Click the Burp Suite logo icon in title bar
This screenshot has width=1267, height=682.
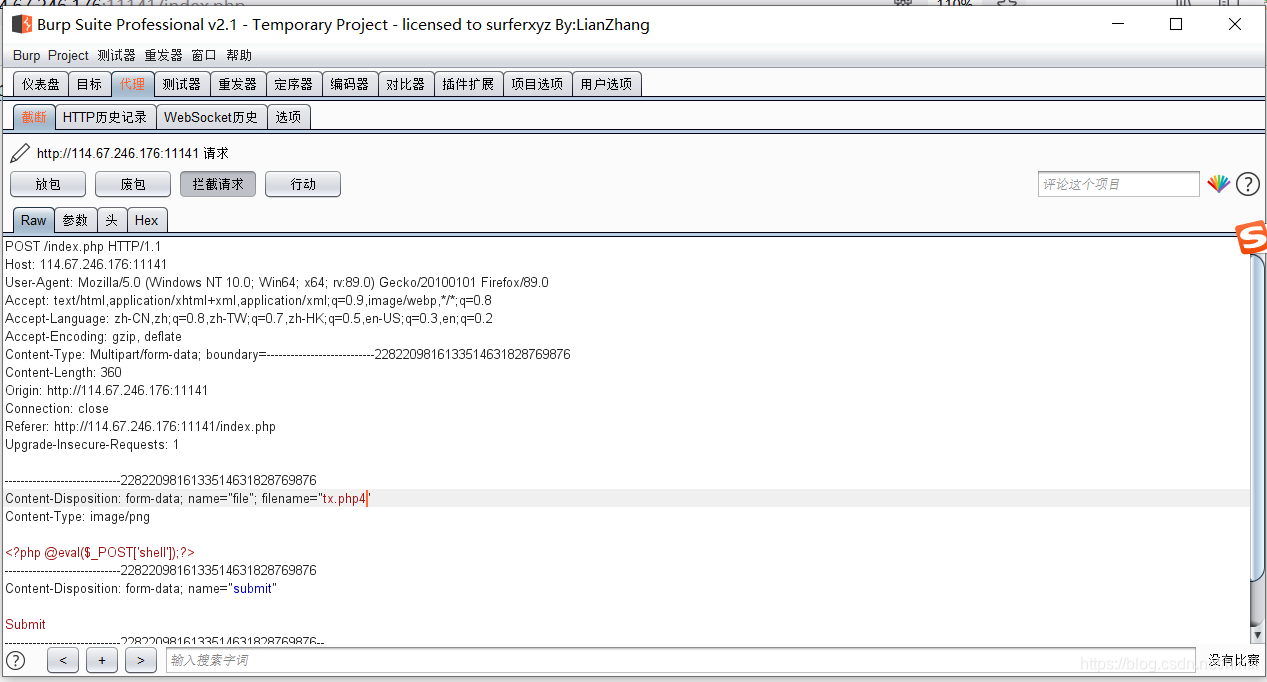pyautogui.click(x=22, y=24)
